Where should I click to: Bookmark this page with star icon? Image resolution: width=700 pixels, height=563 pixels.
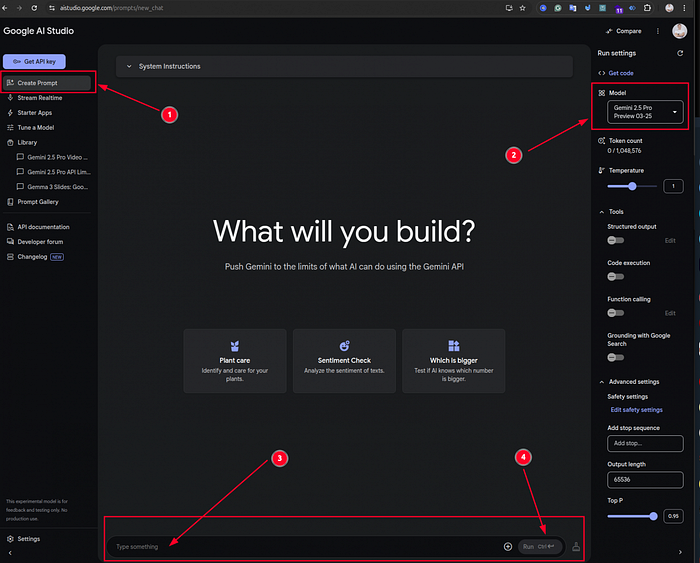pyautogui.click(x=522, y=8)
